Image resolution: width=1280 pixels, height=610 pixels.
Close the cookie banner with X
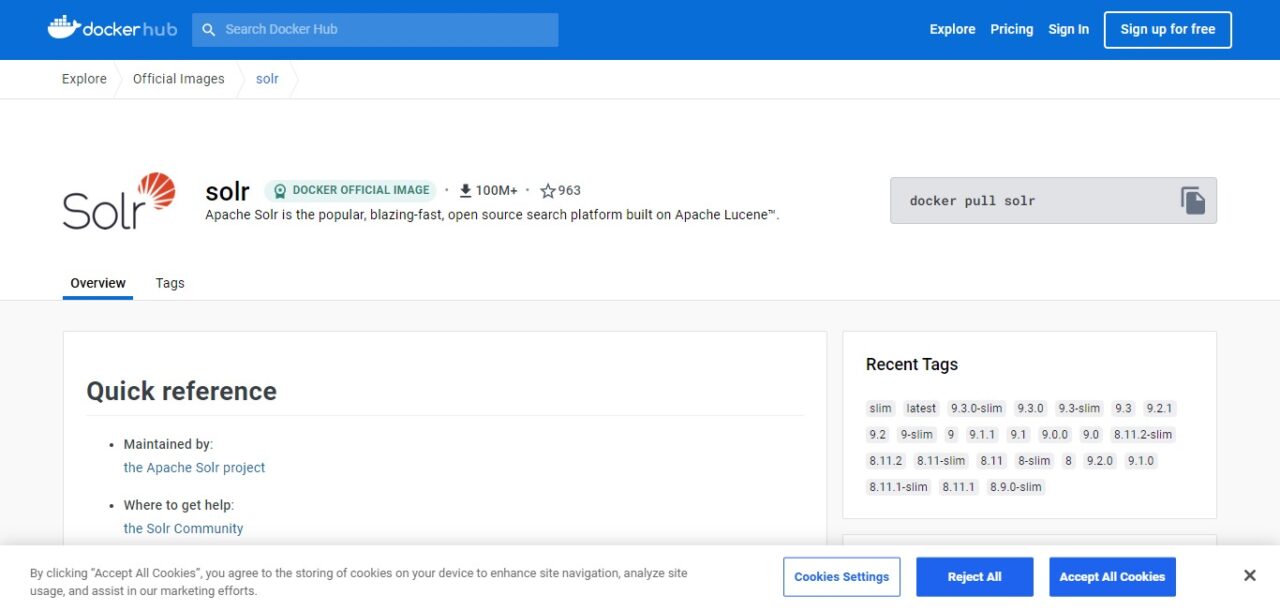coord(1249,576)
